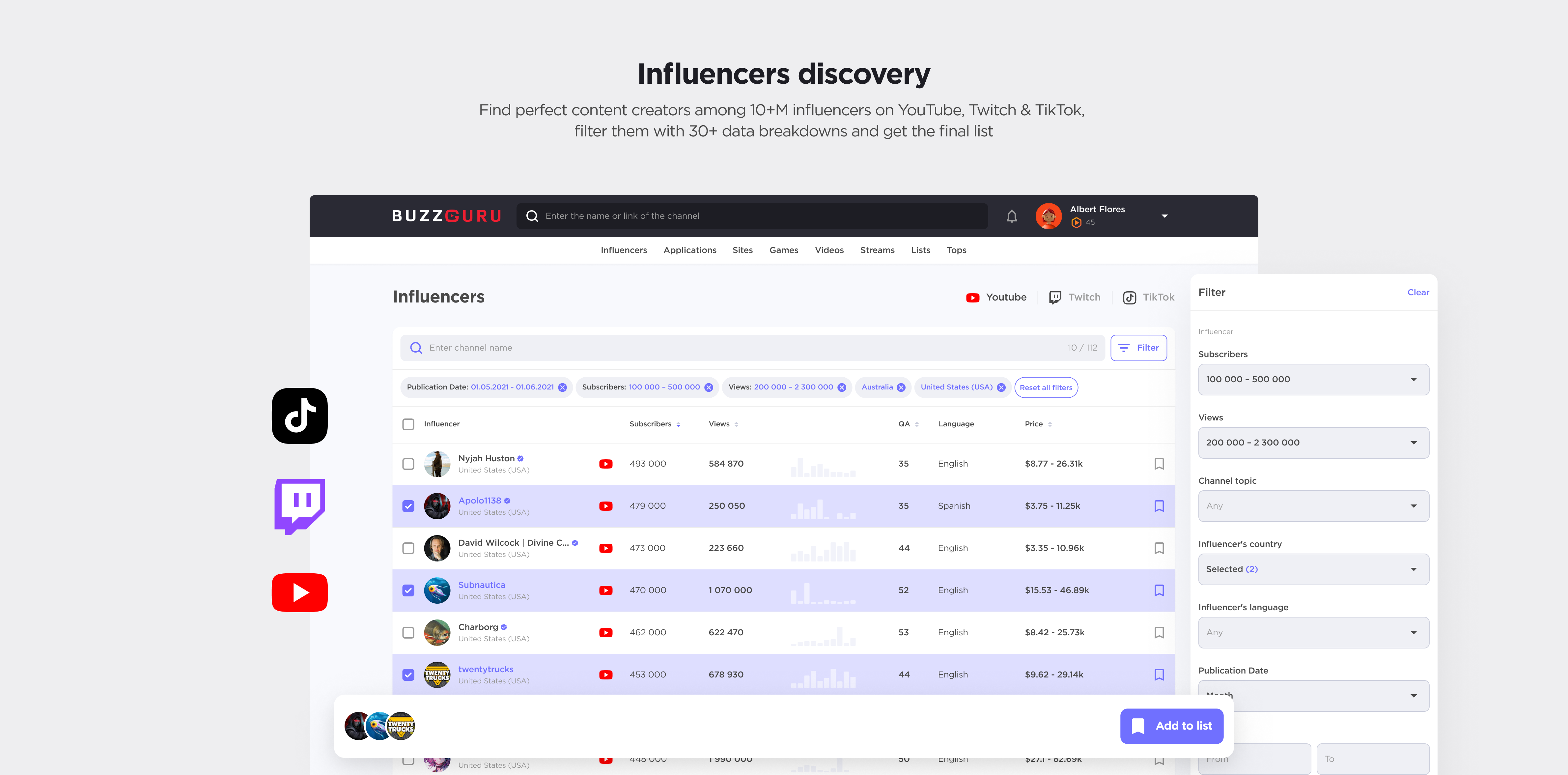Bookmark the Nyjah Huston row

1159,464
